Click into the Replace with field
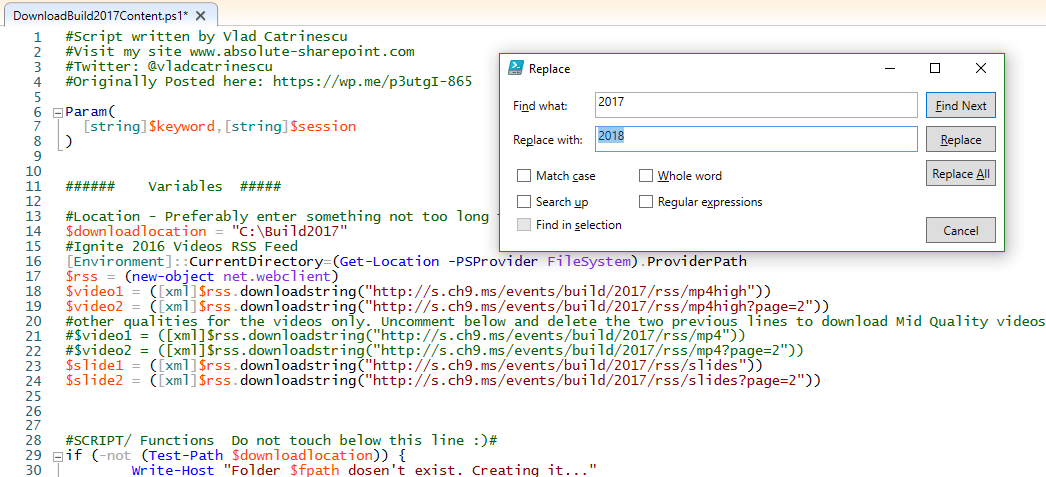The image size is (1046, 477). coord(755,139)
